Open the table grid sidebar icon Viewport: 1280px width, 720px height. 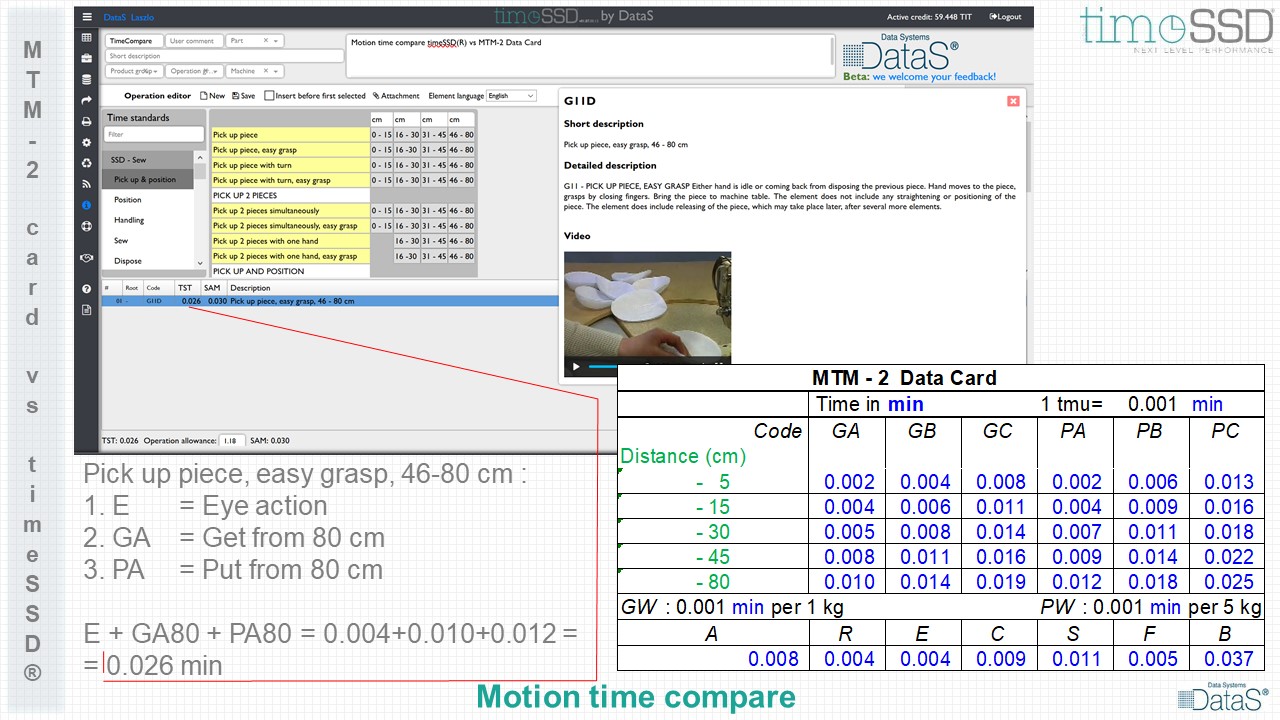[87, 38]
